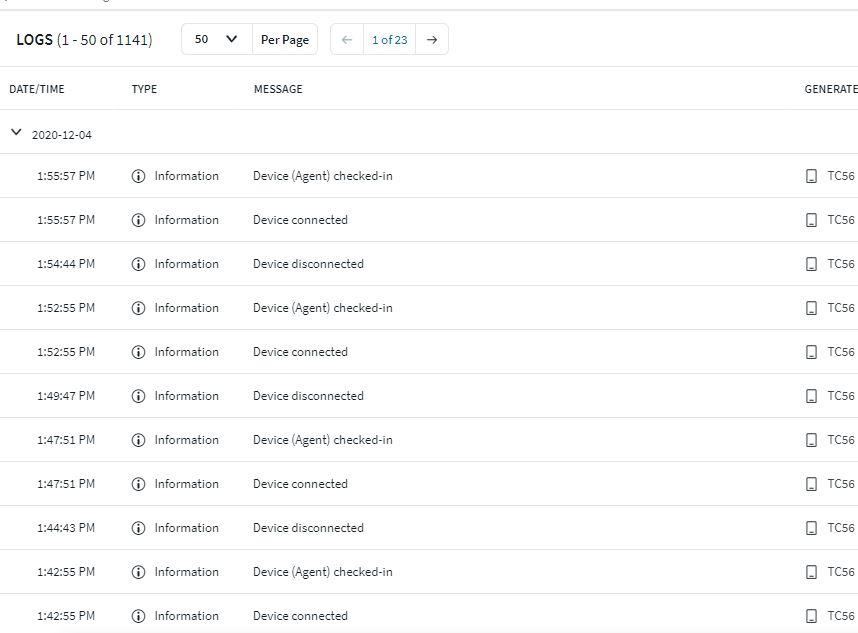Click info icon on 1:47:51 PM connected row
The height and width of the screenshot is (633, 858).
(138, 484)
